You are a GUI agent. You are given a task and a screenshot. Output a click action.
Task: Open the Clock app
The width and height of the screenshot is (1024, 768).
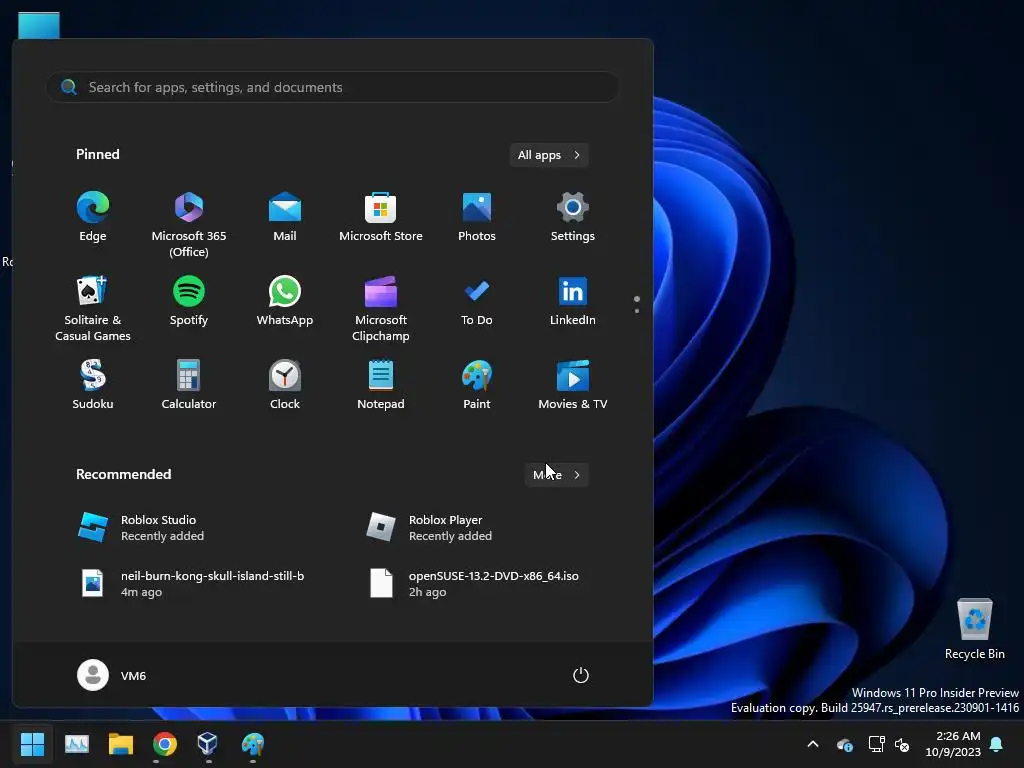point(285,385)
